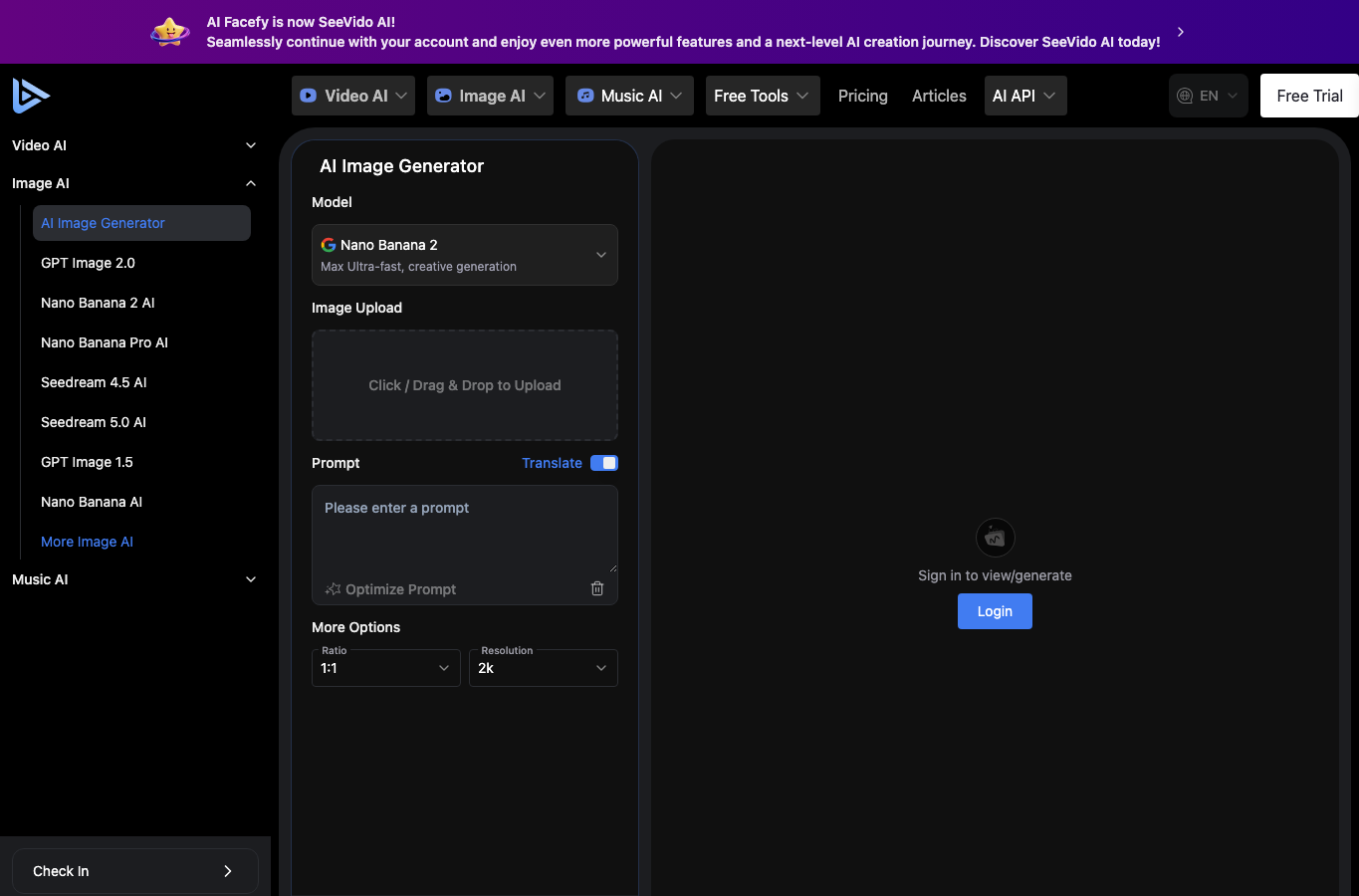Image resolution: width=1359 pixels, height=896 pixels.
Task: Click the SeeVido AI announcement banner text
Action: click(683, 32)
